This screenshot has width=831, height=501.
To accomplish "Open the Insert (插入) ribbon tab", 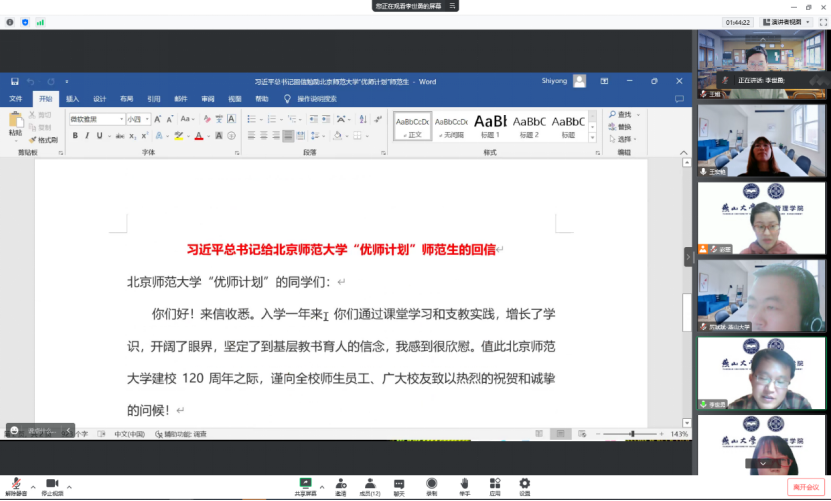I will [x=73, y=99].
